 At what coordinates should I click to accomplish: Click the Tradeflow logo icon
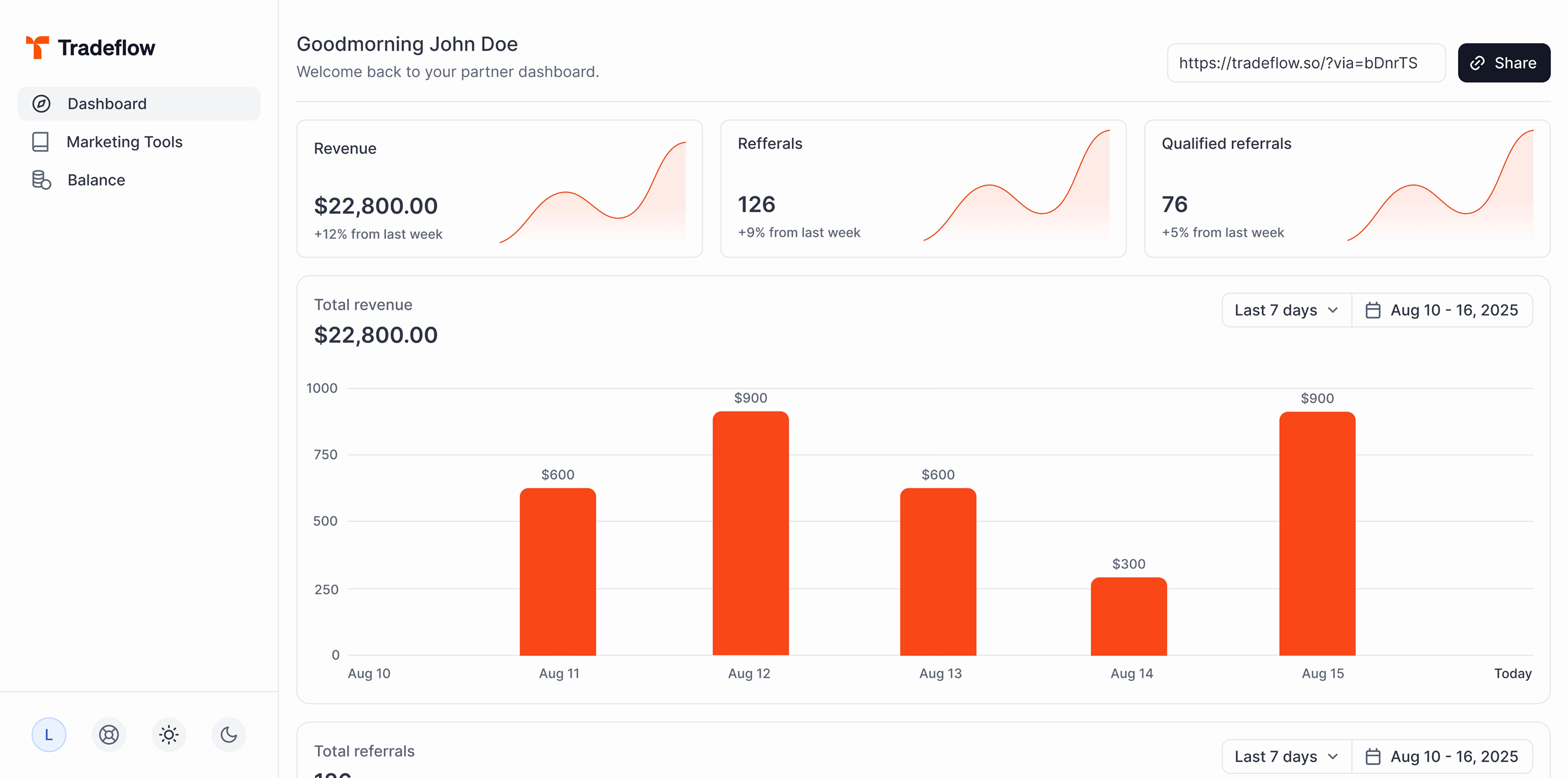click(x=37, y=48)
